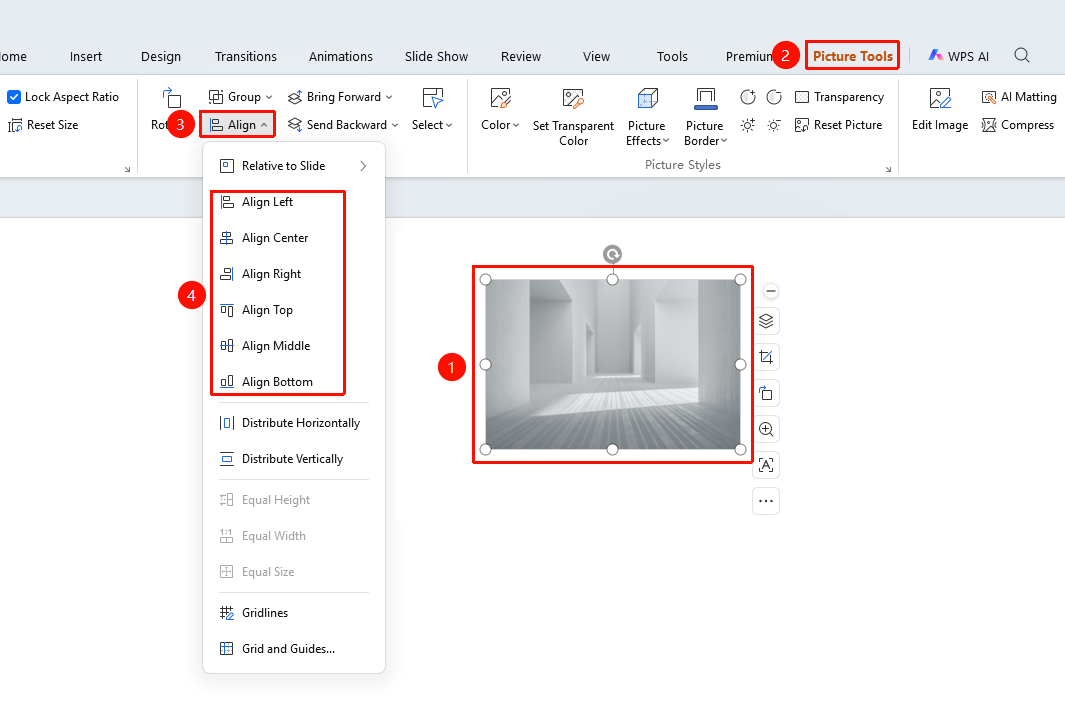Screen dimensions: 1065x716
Task: Open the search magnifier in the ribbon tab bar
Action: 1022,56
